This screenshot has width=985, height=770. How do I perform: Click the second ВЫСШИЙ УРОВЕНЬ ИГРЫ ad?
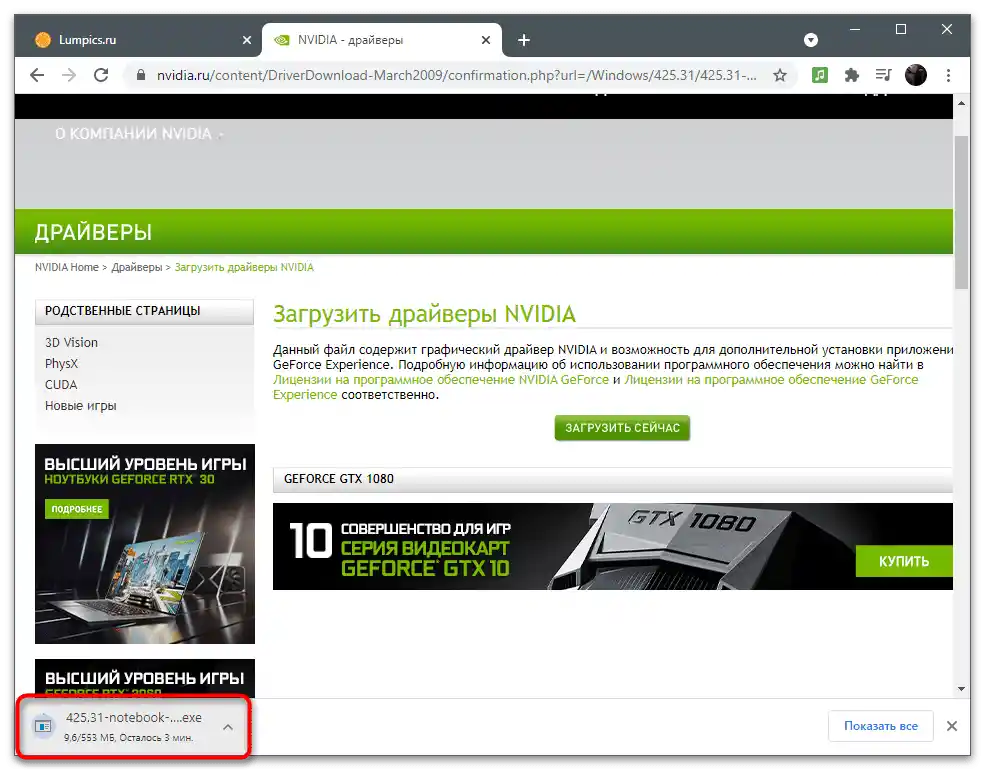pyautogui.click(x=144, y=678)
